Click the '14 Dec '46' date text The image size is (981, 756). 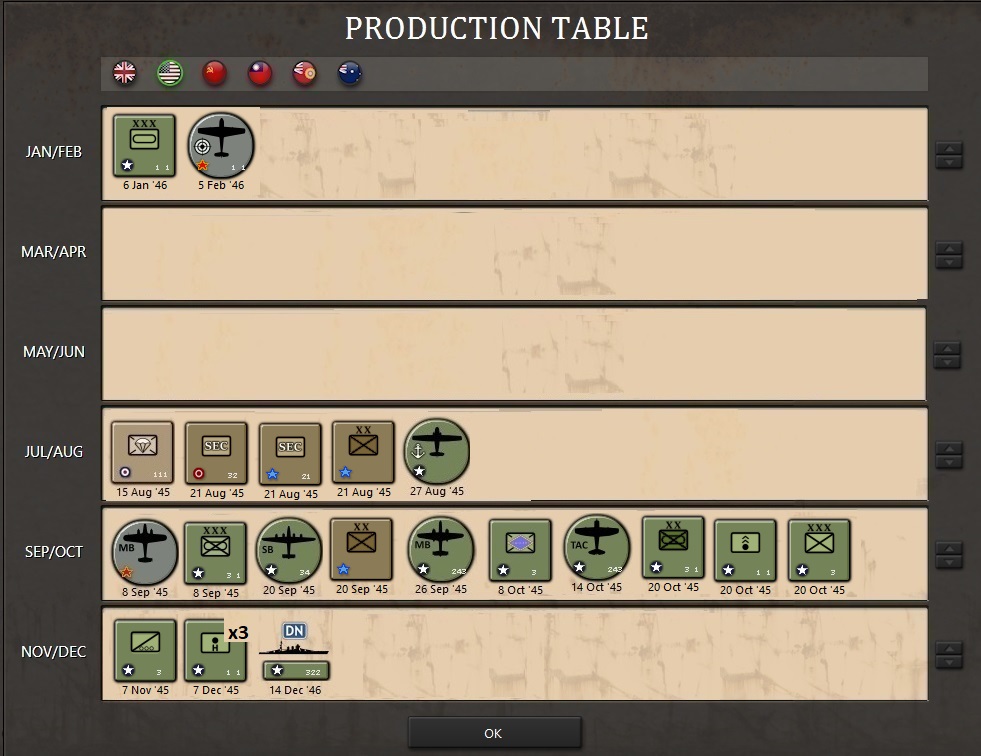(x=295, y=690)
